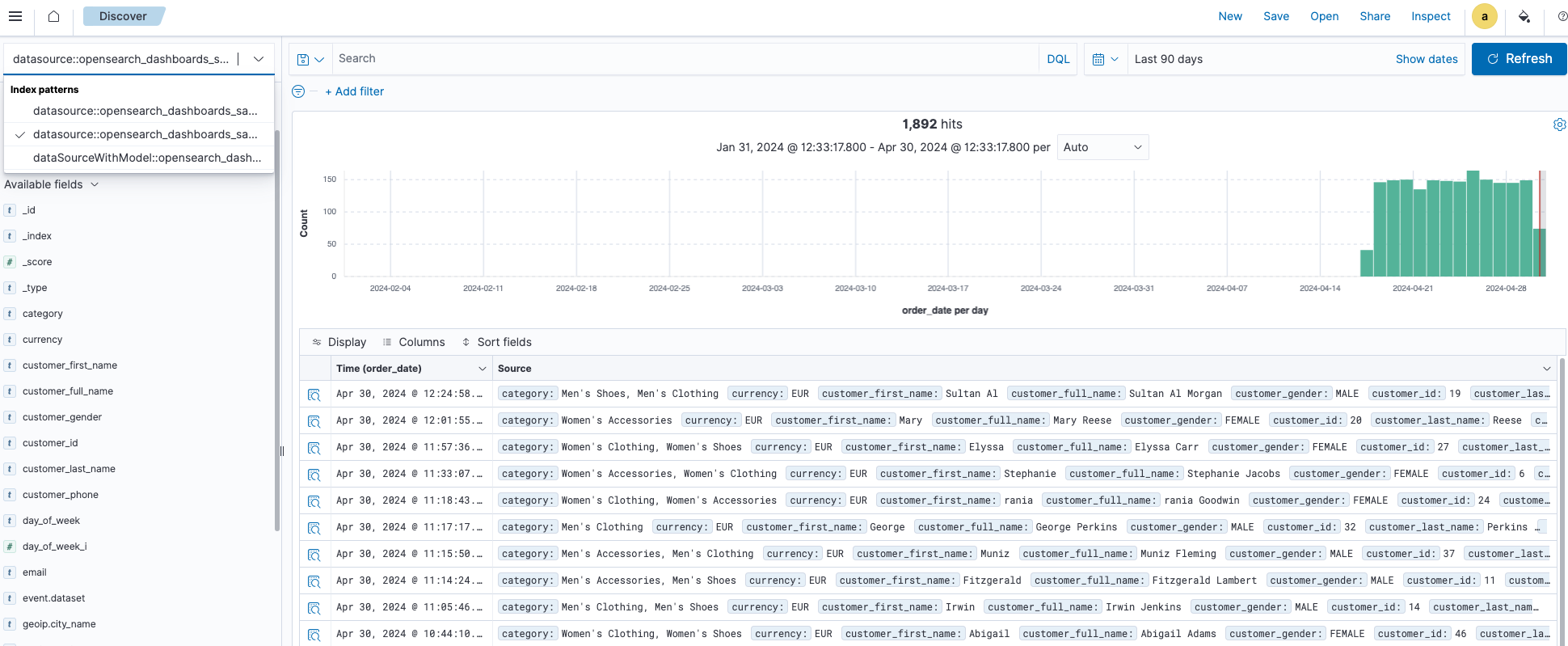
Task: Toggle the index pattern selector dropdown
Action: point(259,59)
